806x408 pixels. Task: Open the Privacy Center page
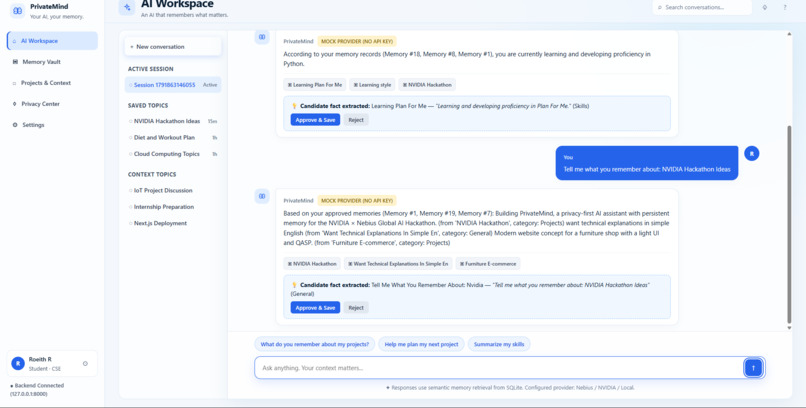point(52,104)
